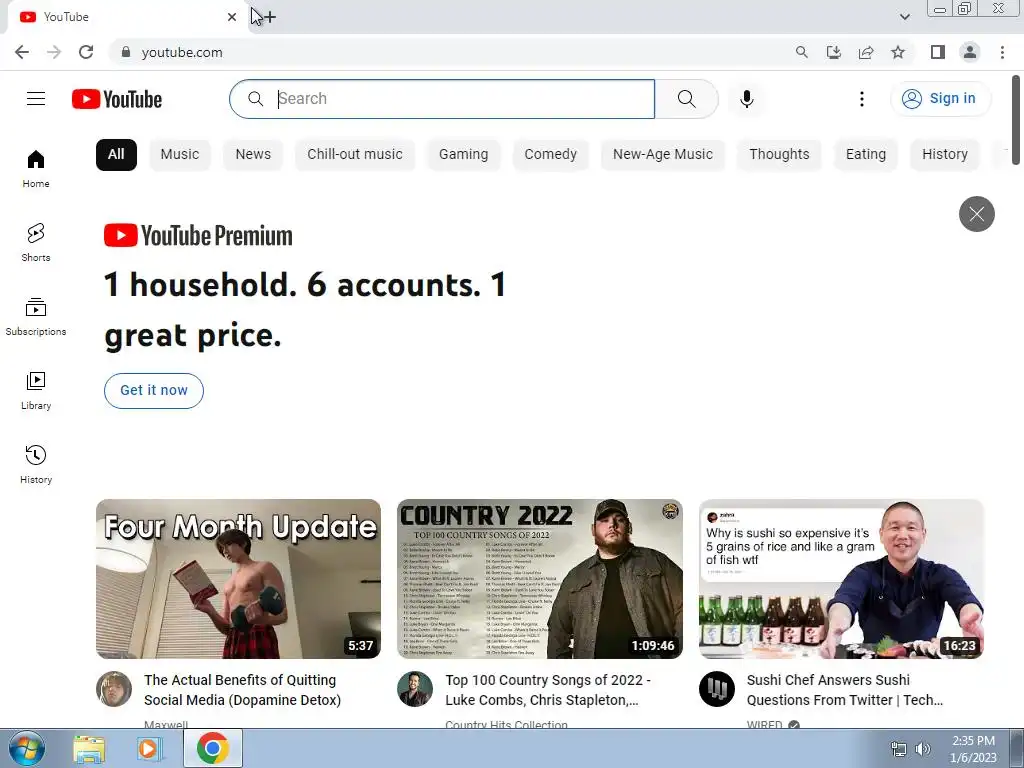Open sushi chef video thumbnail
The height and width of the screenshot is (768, 1024).
point(841,579)
